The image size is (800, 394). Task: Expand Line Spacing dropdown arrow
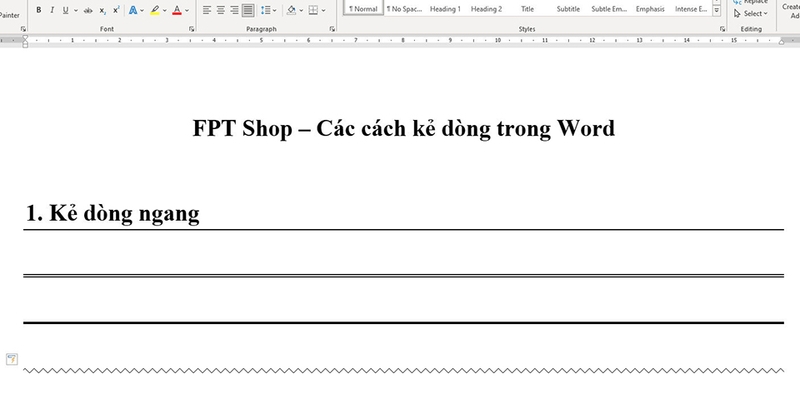[x=274, y=10]
